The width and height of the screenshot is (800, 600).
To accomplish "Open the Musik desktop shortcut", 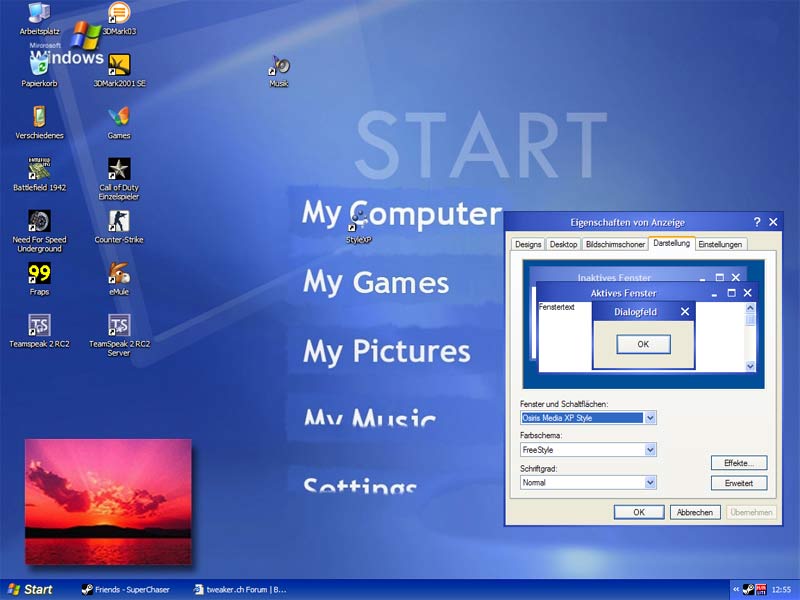I will 279,67.
